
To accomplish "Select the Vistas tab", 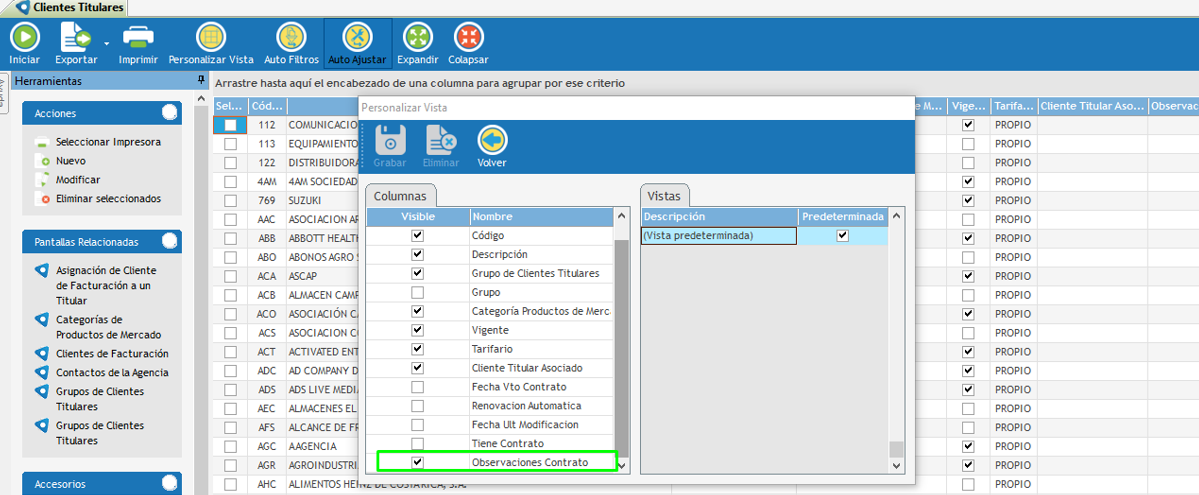I will 664,196.
